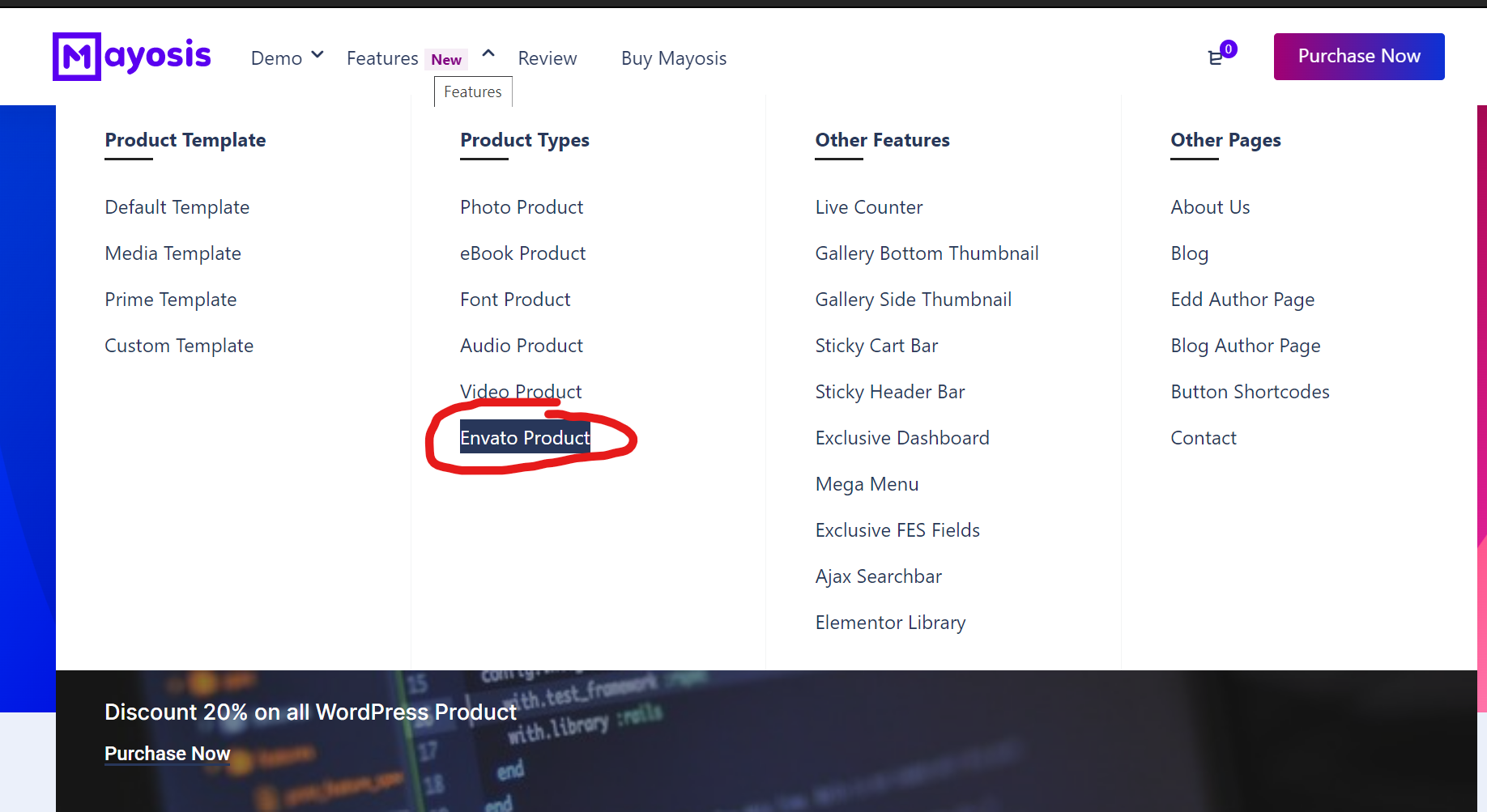Go to Buy Mayosis page
The image size is (1487, 812).
tap(674, 58)
